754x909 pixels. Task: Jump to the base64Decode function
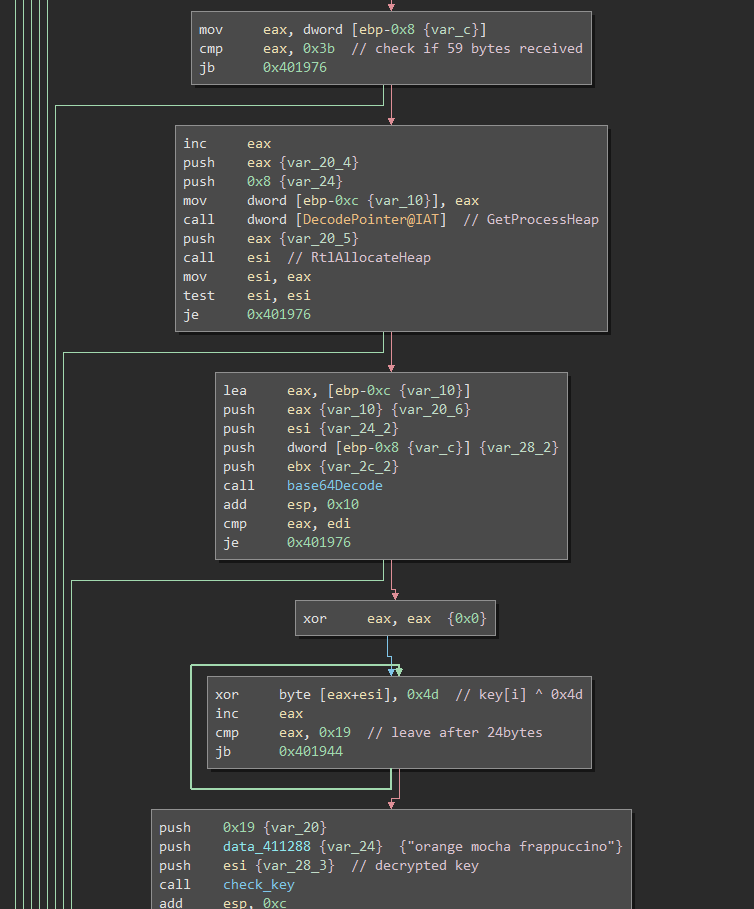coord(334,486)
